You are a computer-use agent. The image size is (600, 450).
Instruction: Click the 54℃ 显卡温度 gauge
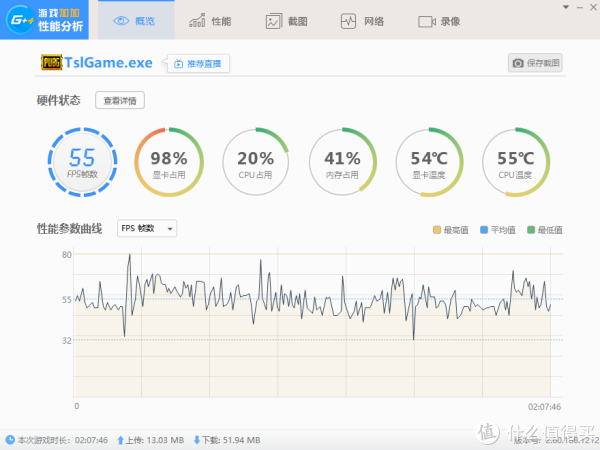point(429,162)
